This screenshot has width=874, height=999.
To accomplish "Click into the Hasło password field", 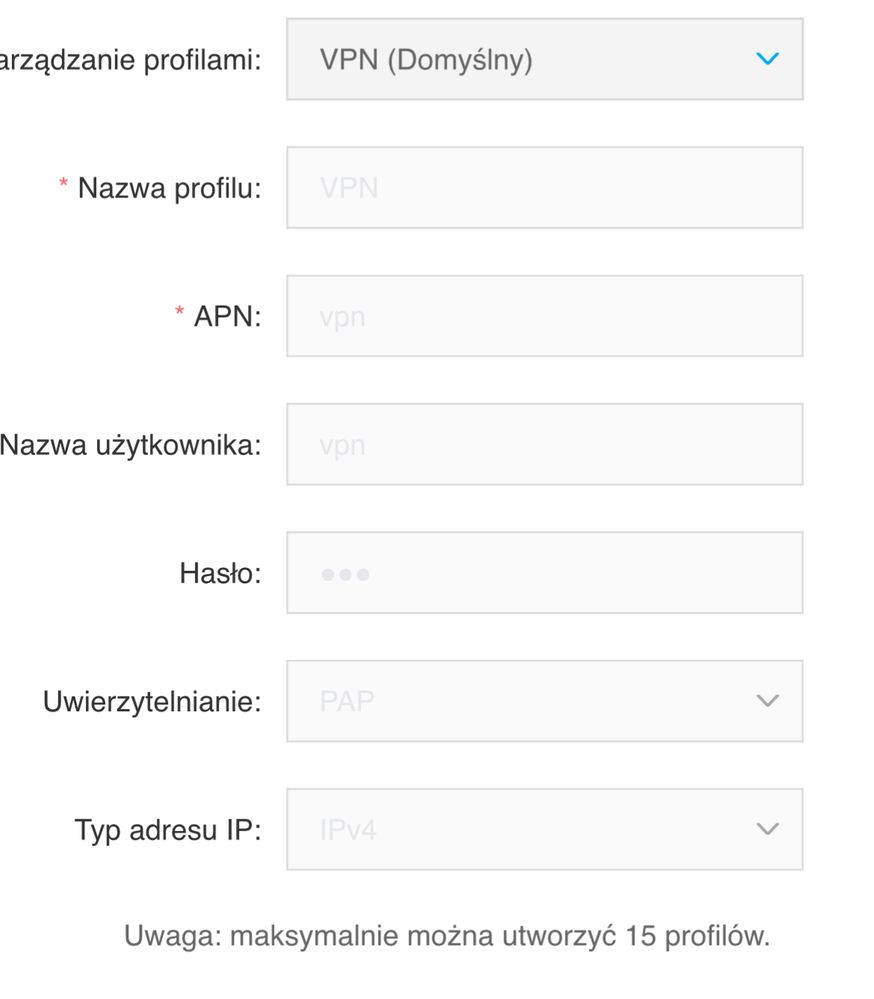I will [x=543, y=573].
